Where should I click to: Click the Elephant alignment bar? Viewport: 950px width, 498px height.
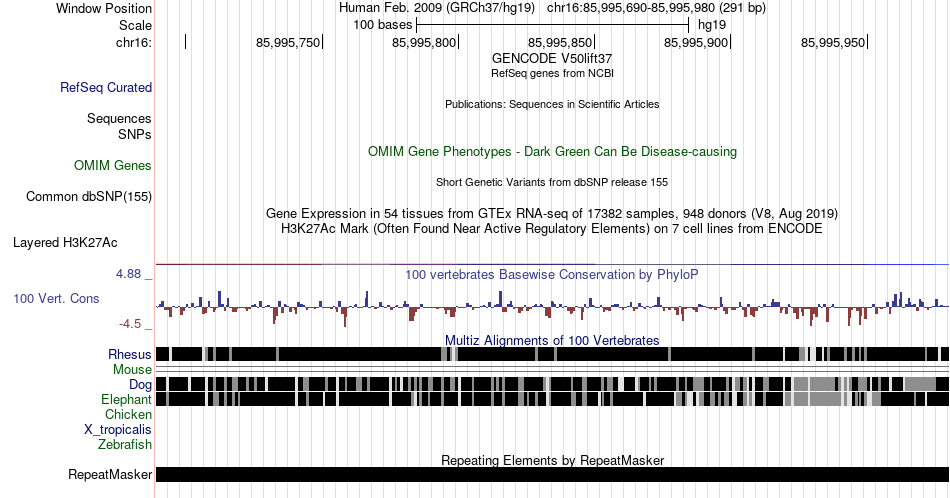553,399
